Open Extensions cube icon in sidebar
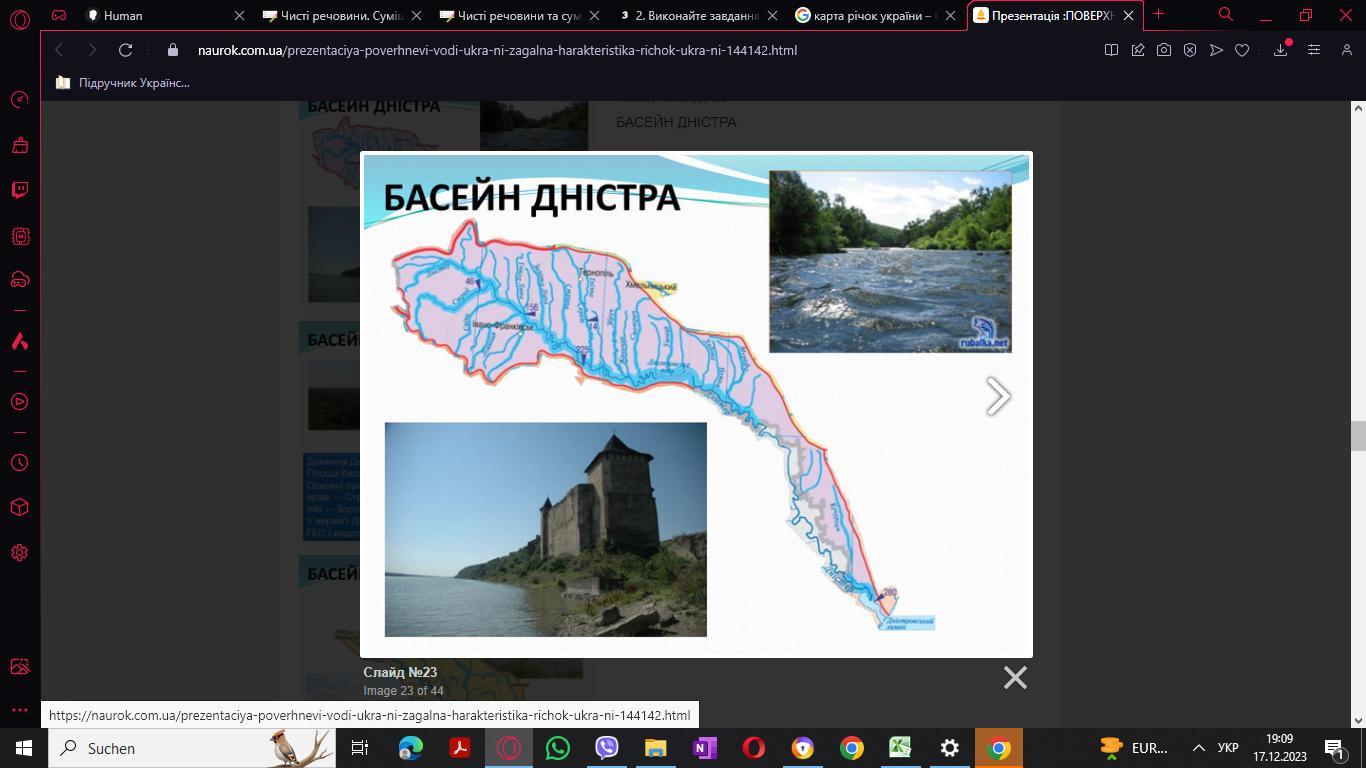Screen dimensions: 1366x768 20,508
